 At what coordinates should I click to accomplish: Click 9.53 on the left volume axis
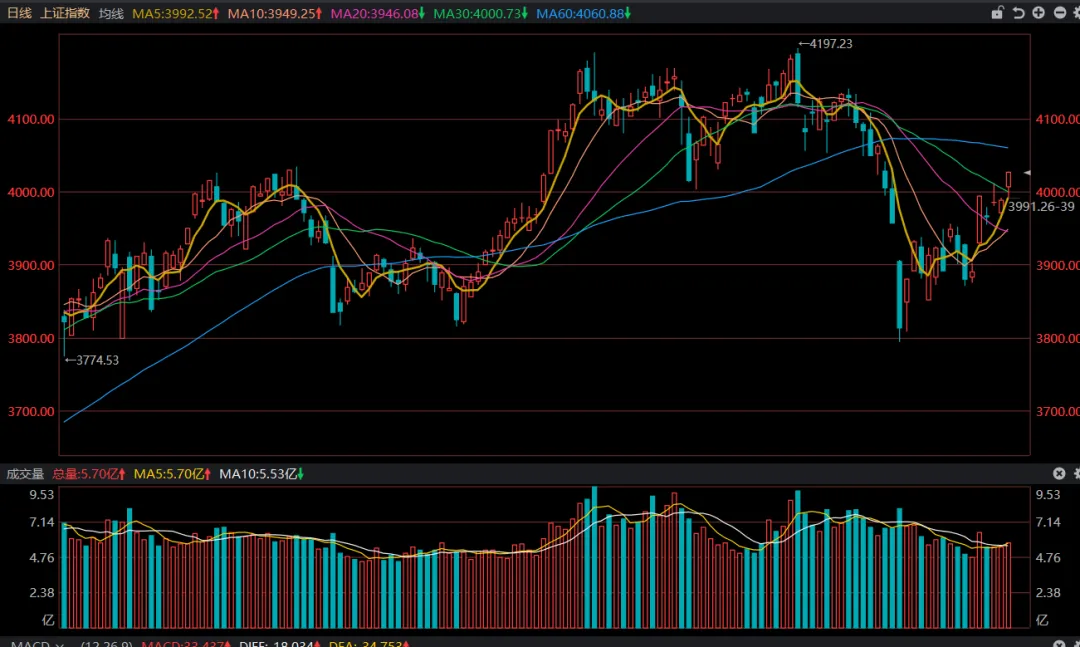coord(41,494)
